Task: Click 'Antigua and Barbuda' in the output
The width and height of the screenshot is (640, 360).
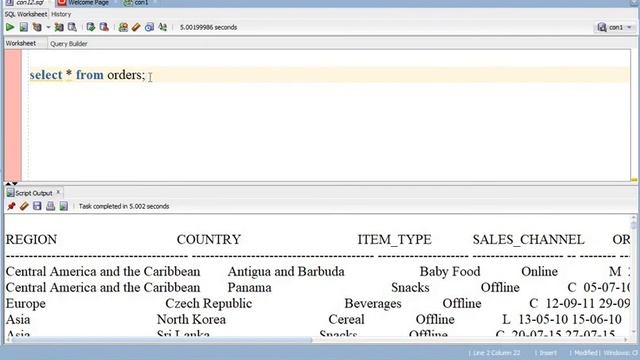Action: (x=286, y=272)
